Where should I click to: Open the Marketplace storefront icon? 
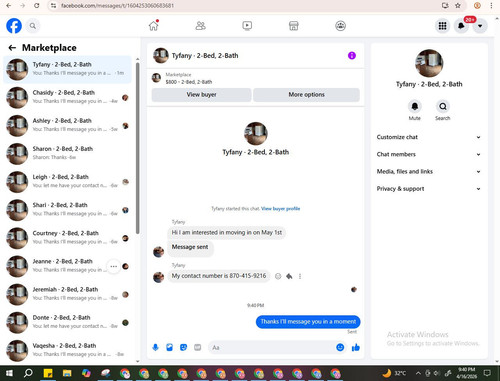[294, 26]
